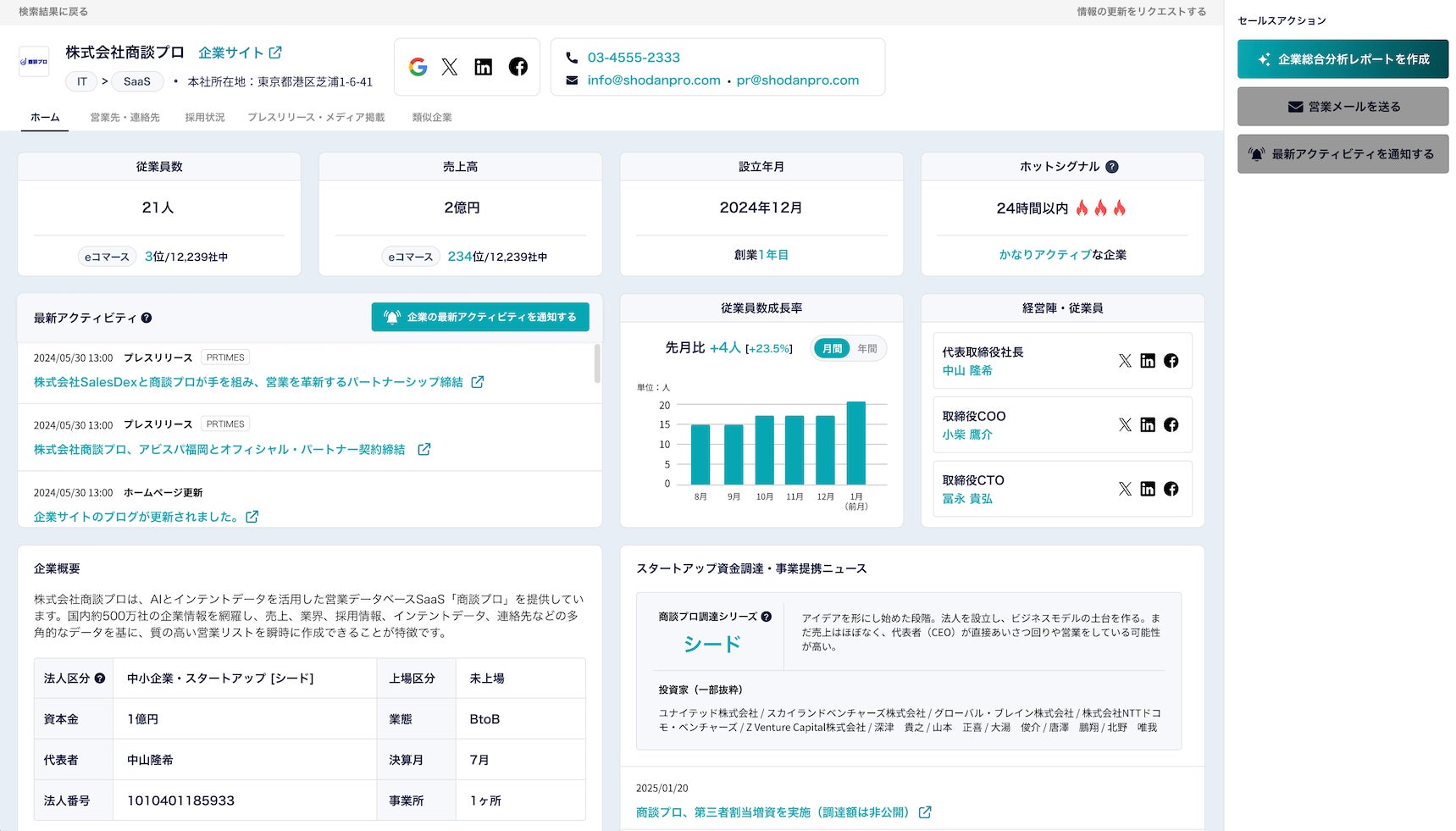Click sidebar 最新アクティビティを通知する button

pyautogui.click(x=1343, y=154)
